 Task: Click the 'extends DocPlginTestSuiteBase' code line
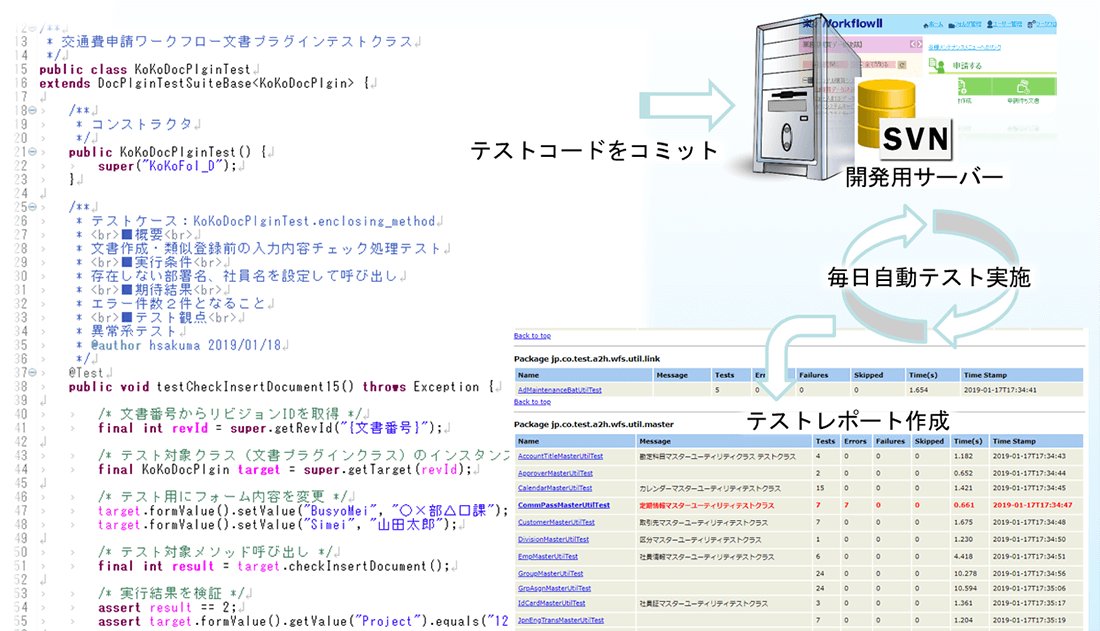[x=203, y=84]
